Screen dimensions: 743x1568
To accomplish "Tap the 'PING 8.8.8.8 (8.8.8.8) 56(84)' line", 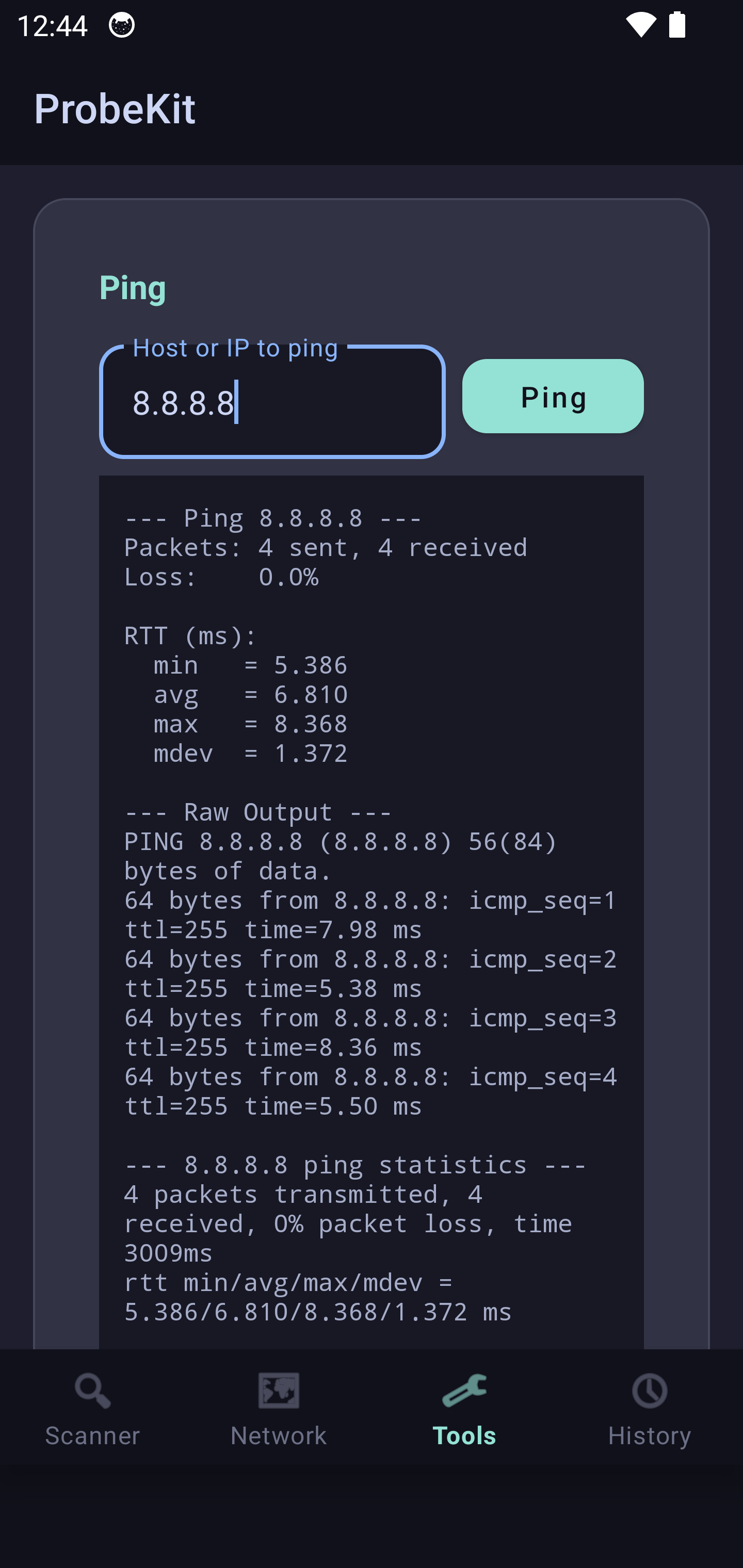I will 341,842.
